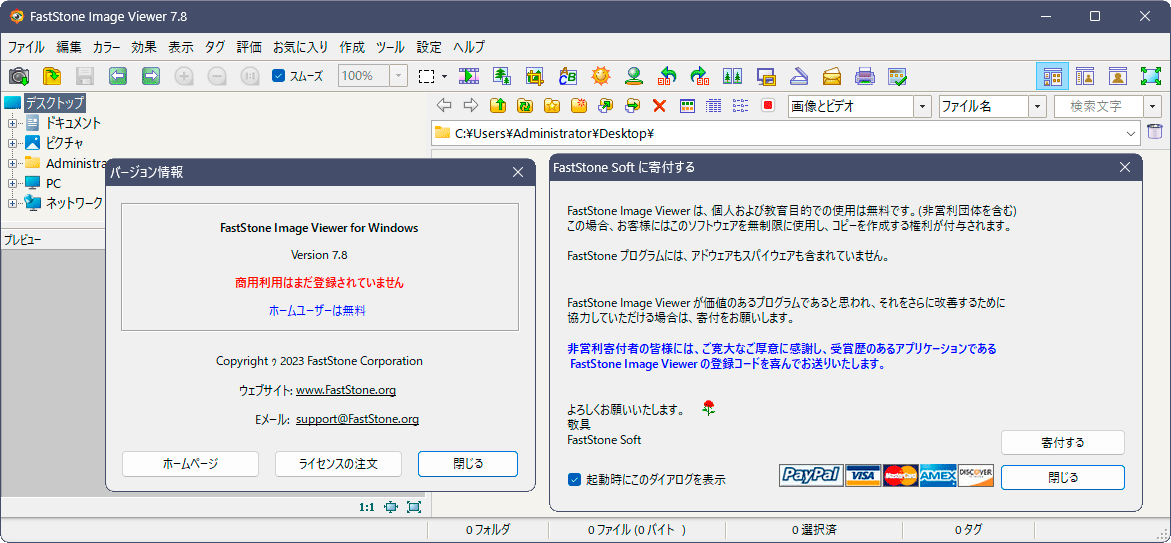The image size is (1171, 543).
Task: Click ホームページ button in version dialog
Action: pyautogui.click(x=190, y=464)
